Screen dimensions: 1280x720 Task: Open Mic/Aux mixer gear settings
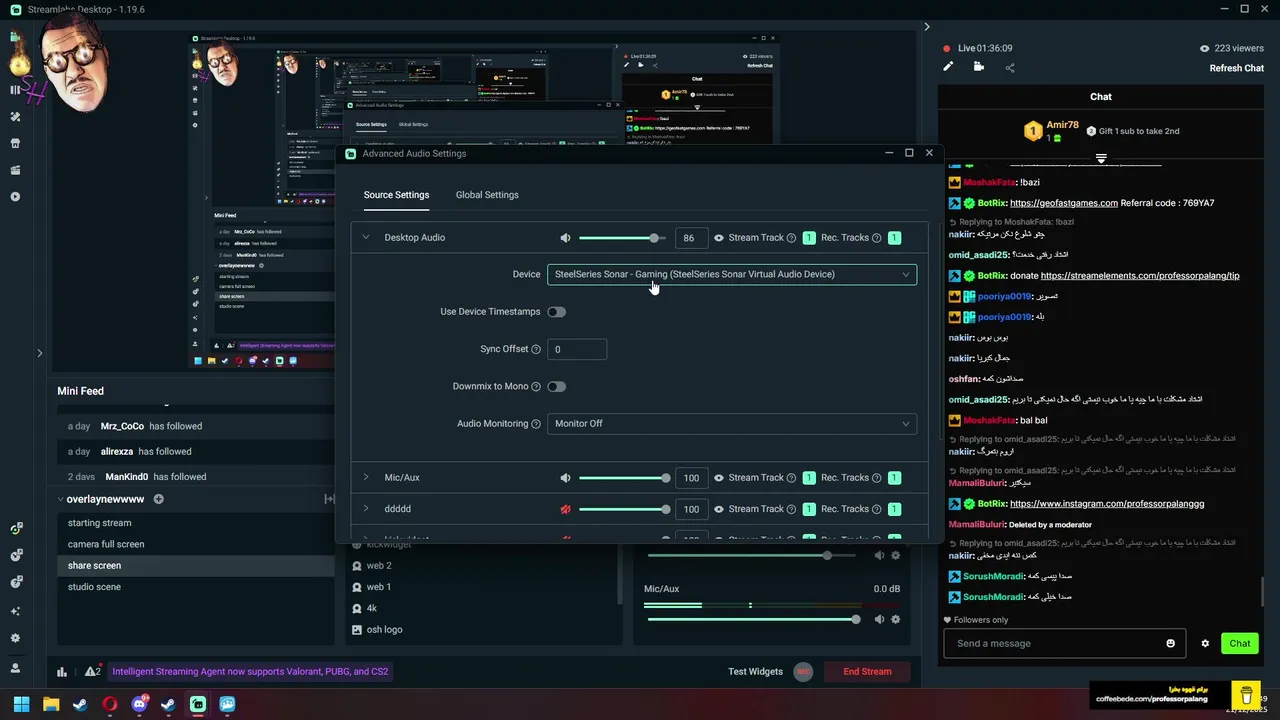click(895, 619)
